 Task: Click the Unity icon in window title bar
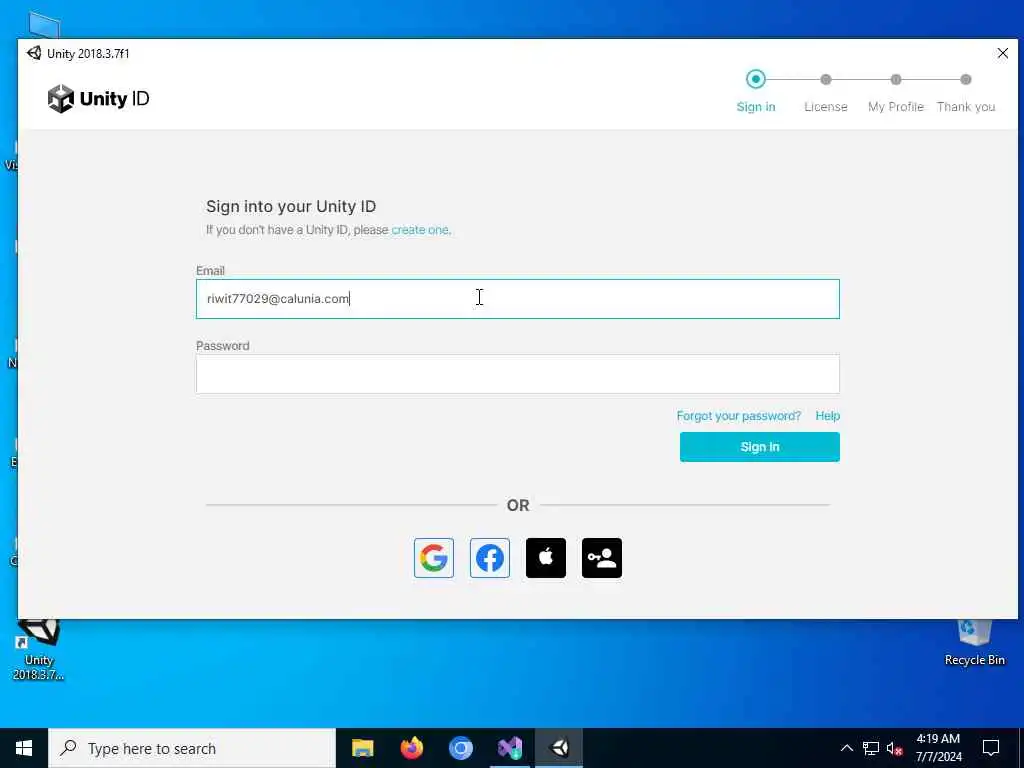coord(34,53)
